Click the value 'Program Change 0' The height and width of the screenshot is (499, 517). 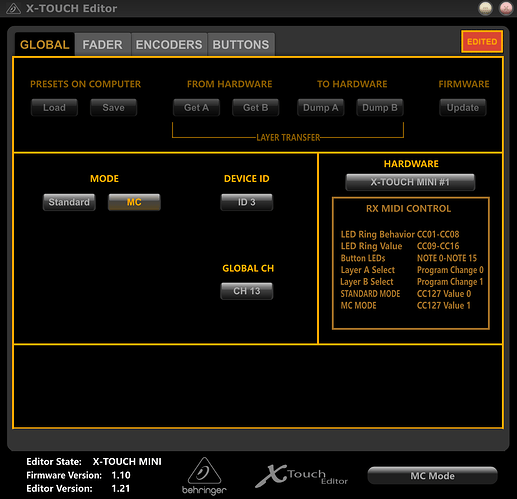(x=450, y=270)
